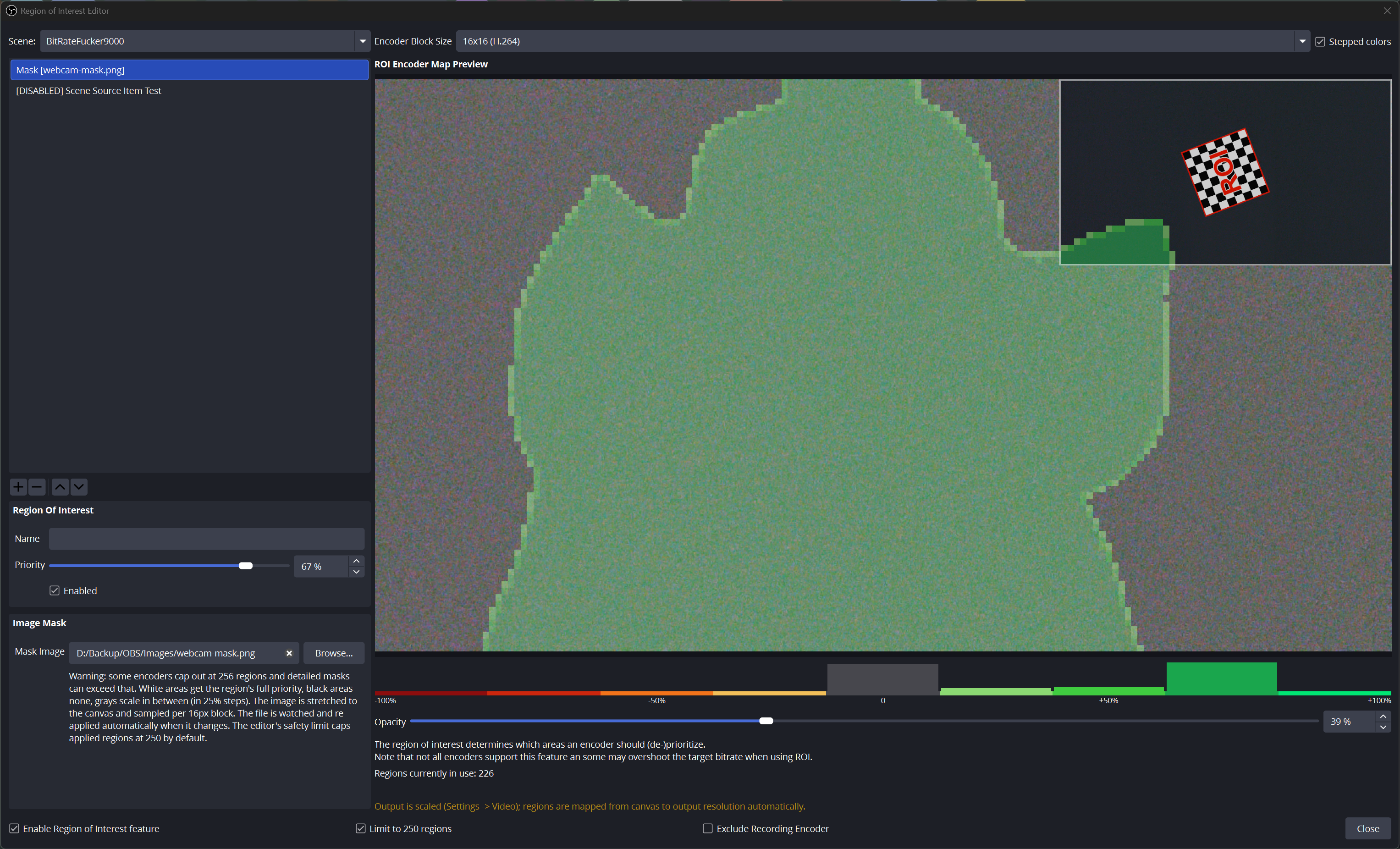Click the -100% label on the legend

[385, 700]
